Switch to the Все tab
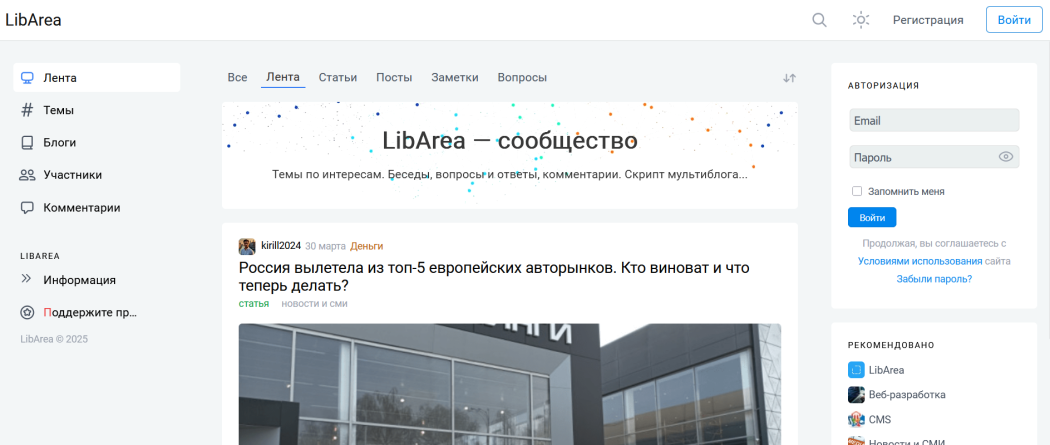This screenshot has width=1050, height=445. [237, 78]
